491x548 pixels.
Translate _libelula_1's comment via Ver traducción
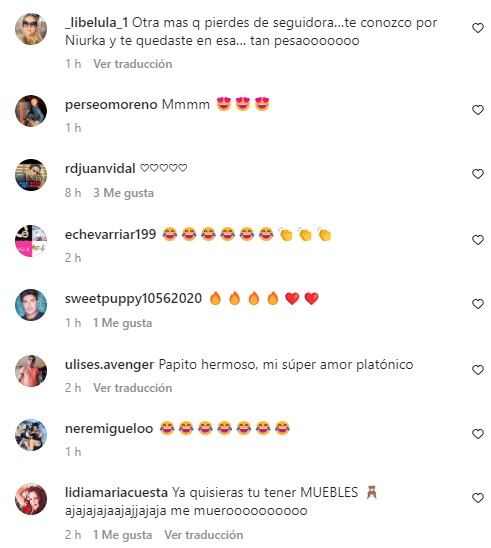tap(132, 64)
